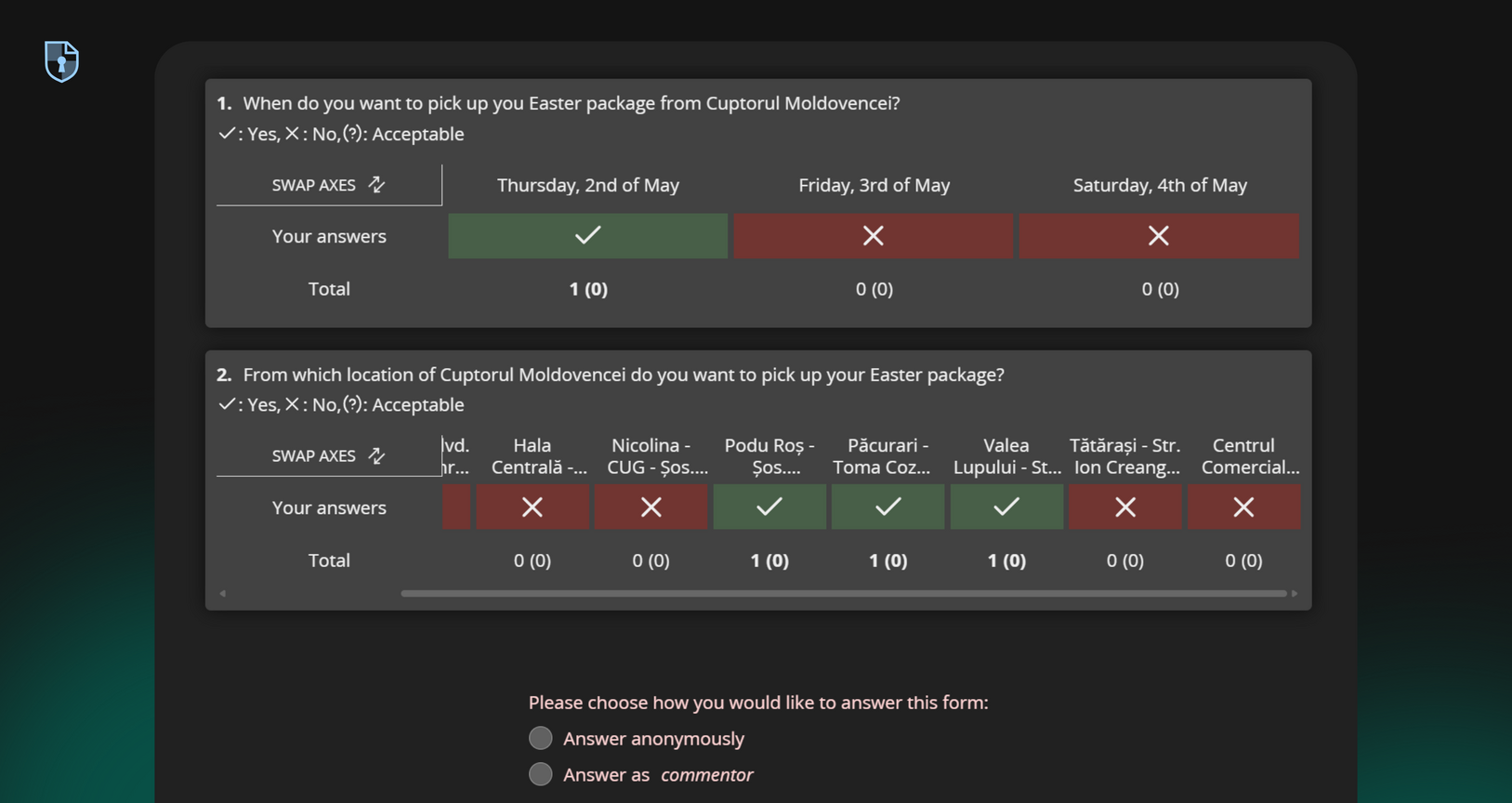This screenshot has width=1512, height=803.
Task: Click X answer under Centrul Comercial column
Action: [x=1243, y=507]
